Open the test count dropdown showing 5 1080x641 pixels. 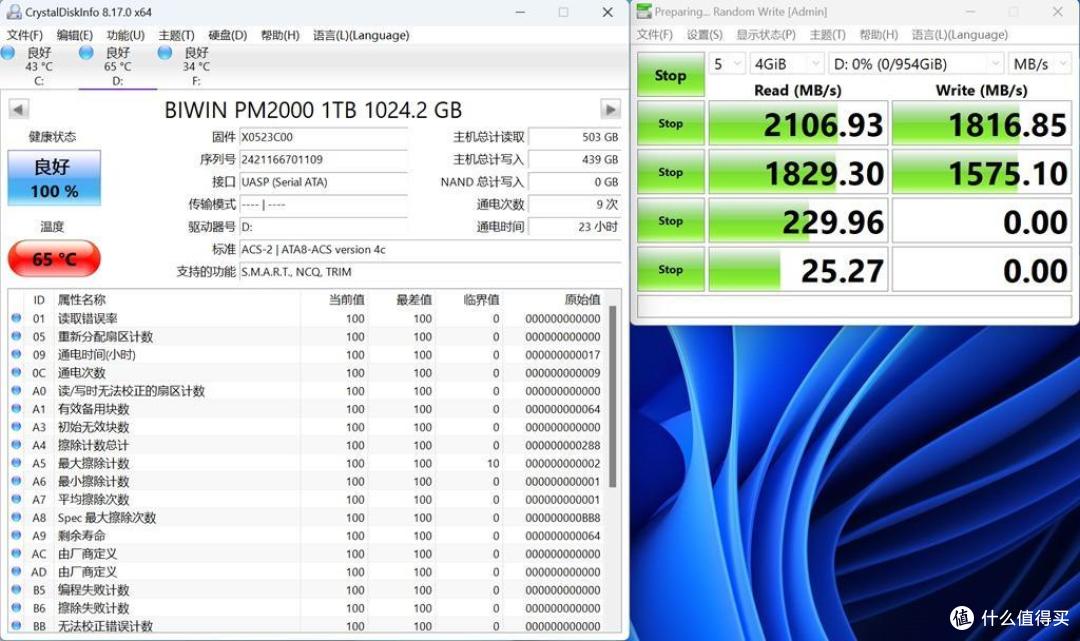tap(727, 64)
